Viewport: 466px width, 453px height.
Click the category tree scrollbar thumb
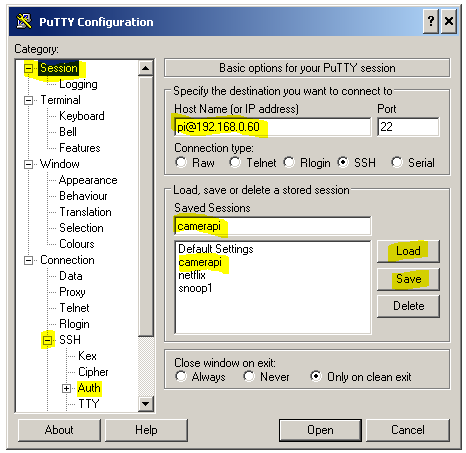click(145, 206)
